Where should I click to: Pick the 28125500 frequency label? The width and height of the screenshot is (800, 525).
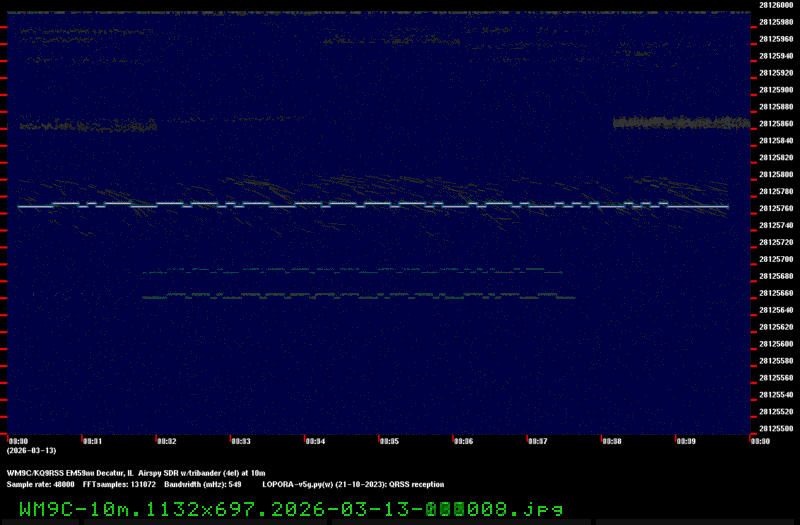[x=774, y=428]
